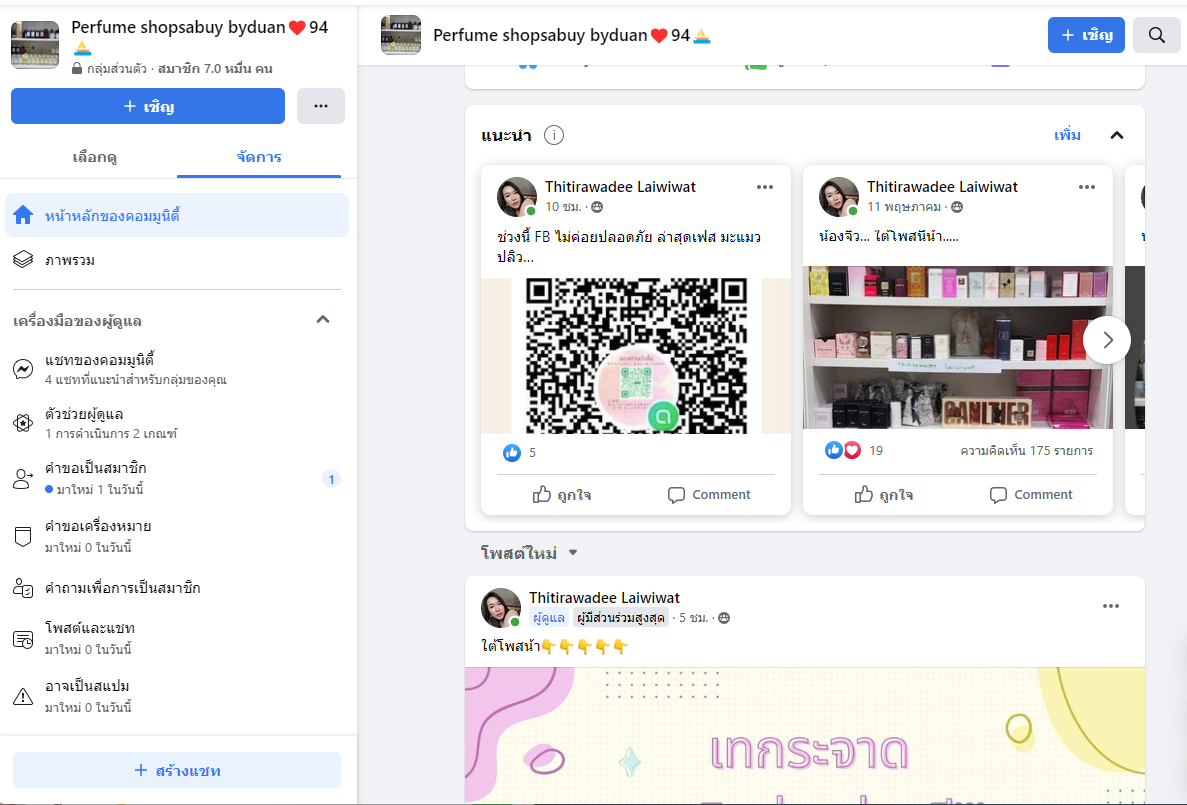Click สมาชิก 7.0 หมื่น คน member count
The height and width of the screenshot is (805, 1187).
[215, 68]
